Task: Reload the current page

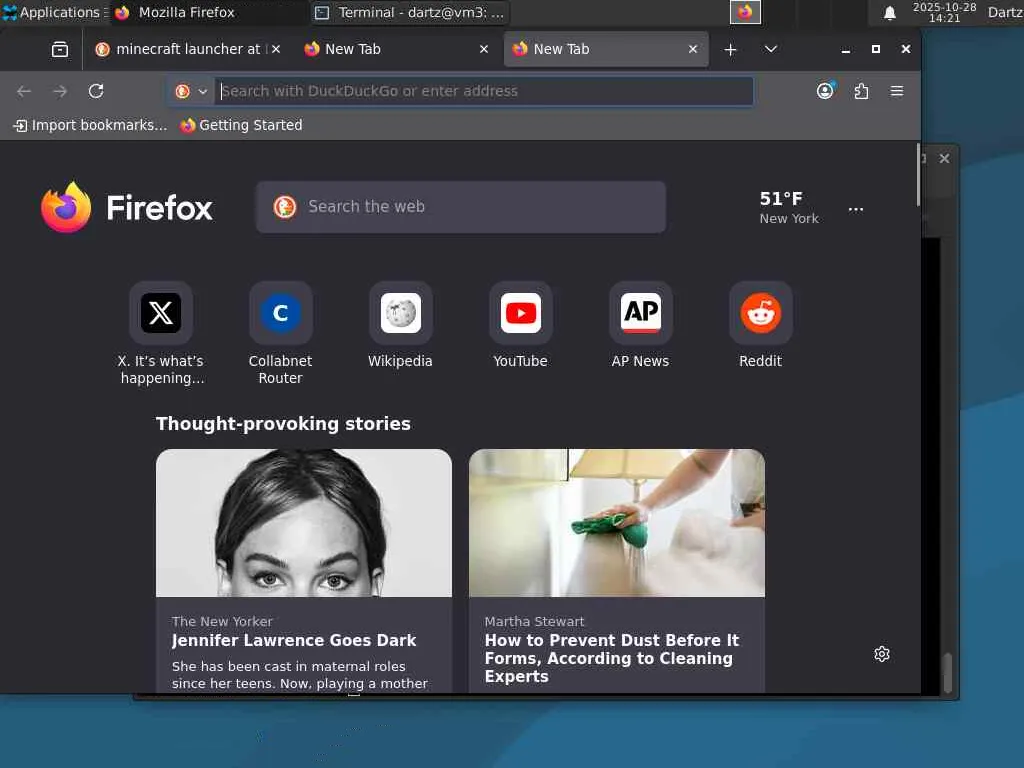Action: pyautogui.click(x=96, y=91)
